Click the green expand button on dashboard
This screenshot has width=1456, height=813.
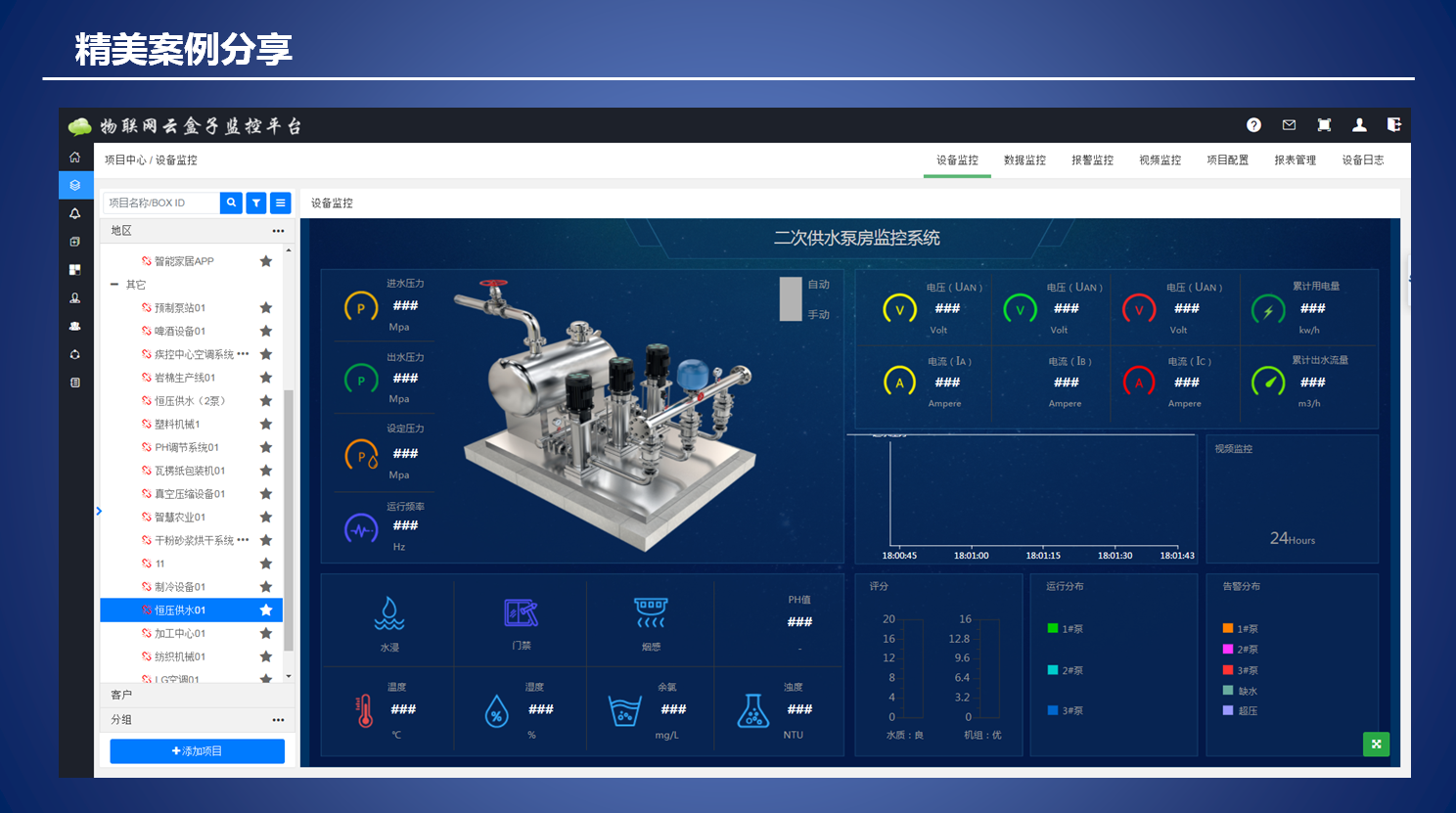[x=1376, y=745]
